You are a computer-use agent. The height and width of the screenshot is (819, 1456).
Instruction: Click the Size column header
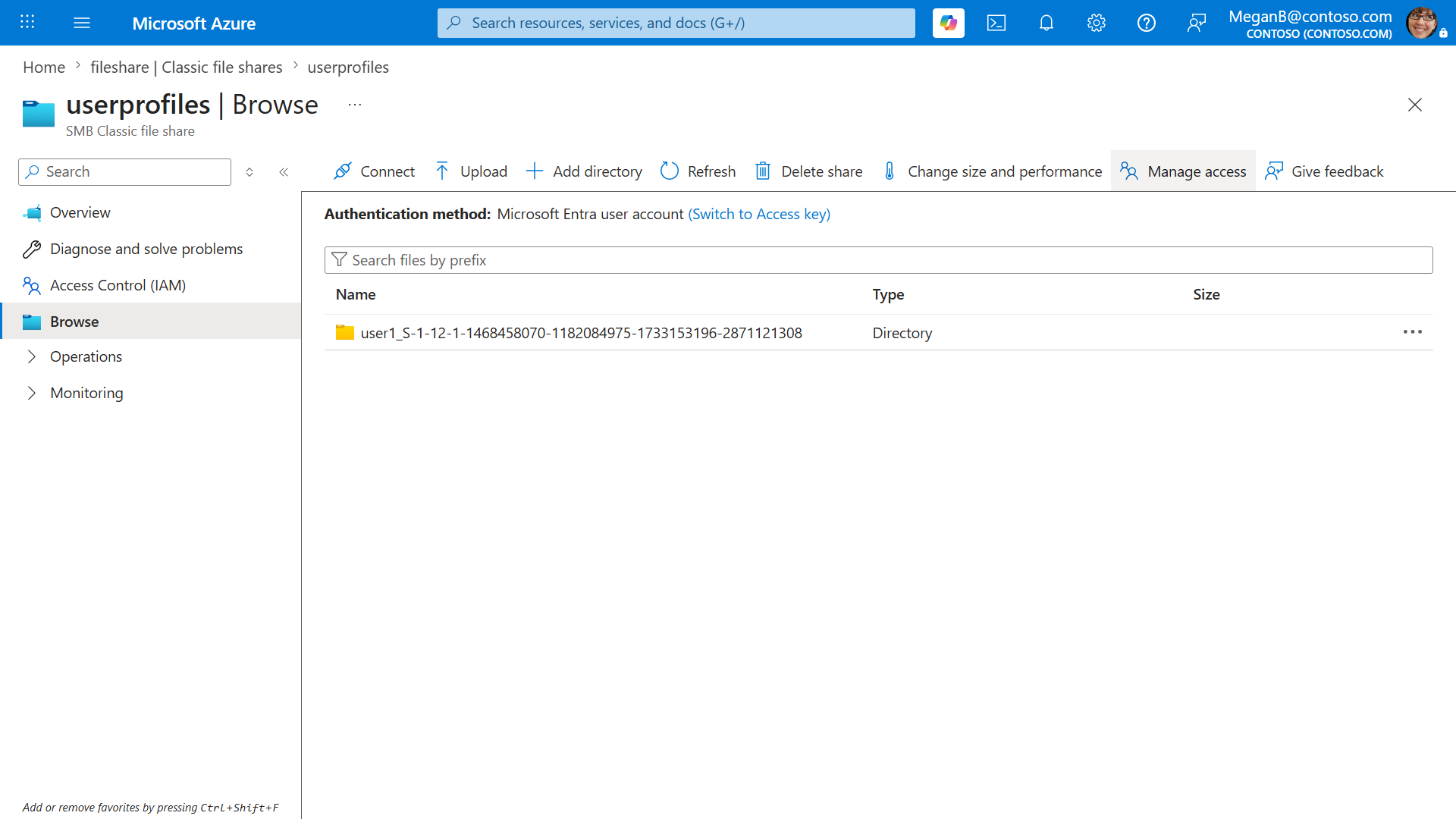[1206, 294]
